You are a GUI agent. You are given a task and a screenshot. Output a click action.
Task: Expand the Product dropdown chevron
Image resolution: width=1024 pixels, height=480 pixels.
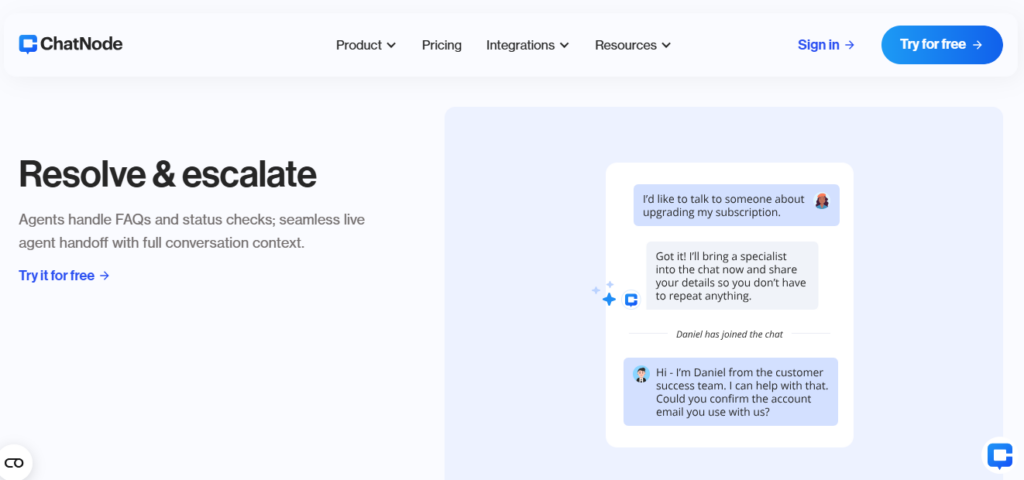[391, 45]
